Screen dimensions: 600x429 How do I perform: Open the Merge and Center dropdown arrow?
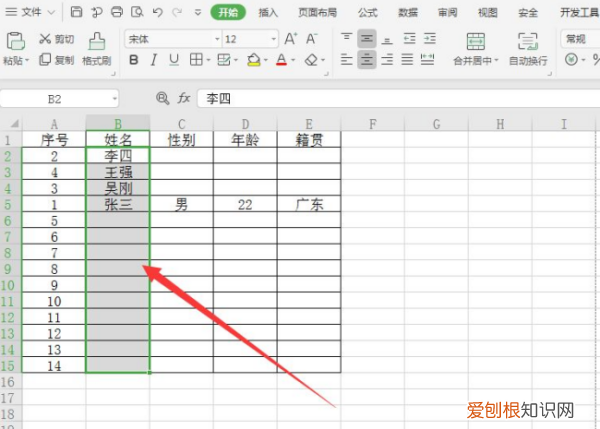(x=496, y=60)
